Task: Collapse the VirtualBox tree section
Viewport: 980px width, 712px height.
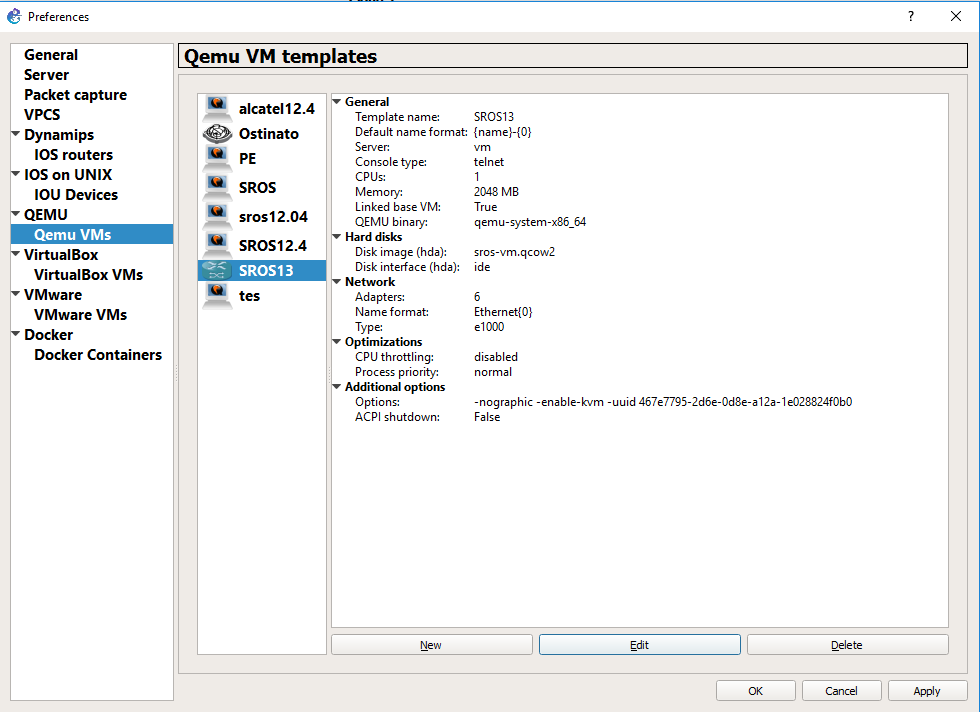Action: 16,254
